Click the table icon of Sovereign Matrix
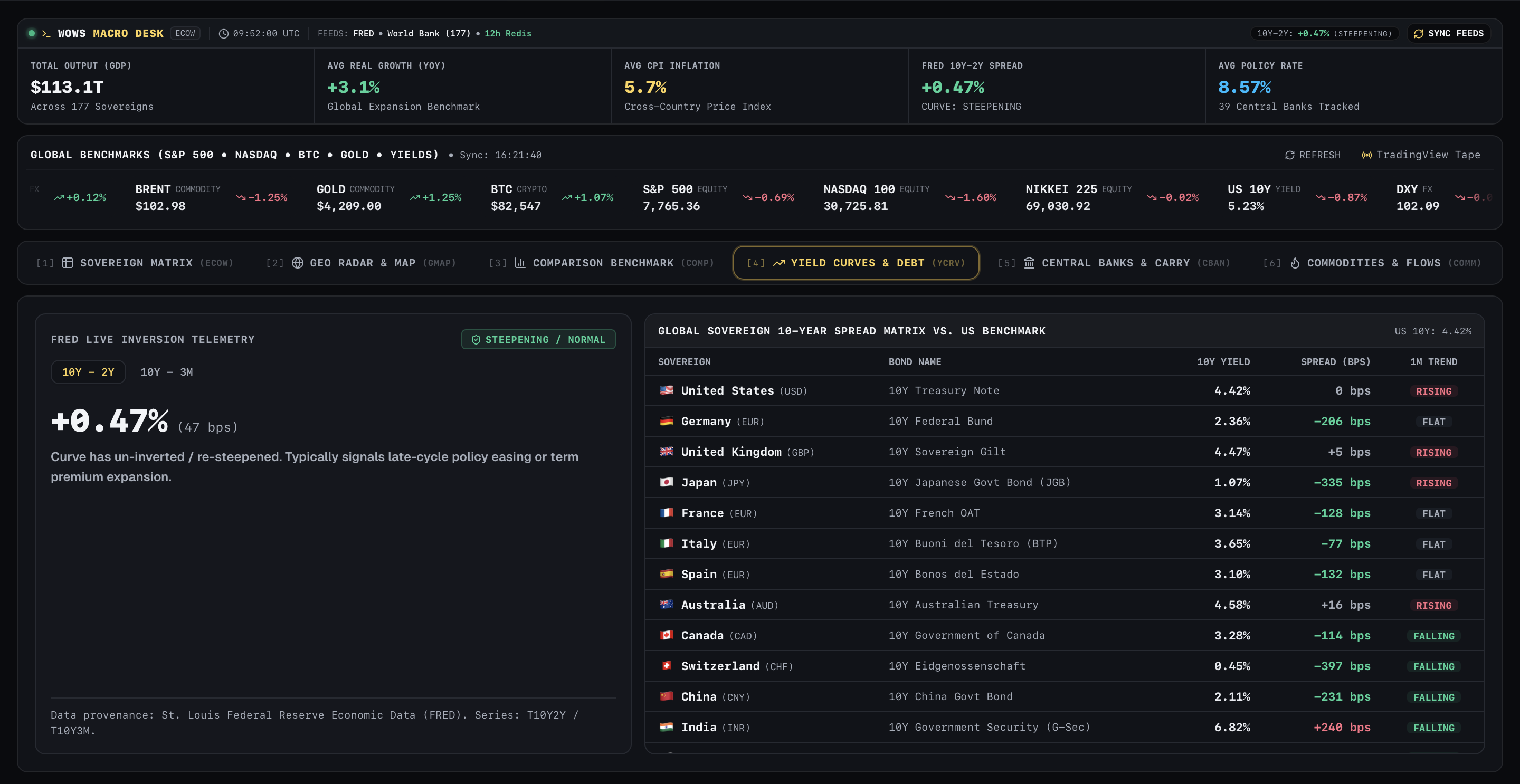The width and height of the screenshot is (1520, 784). [x=68, y=263]
